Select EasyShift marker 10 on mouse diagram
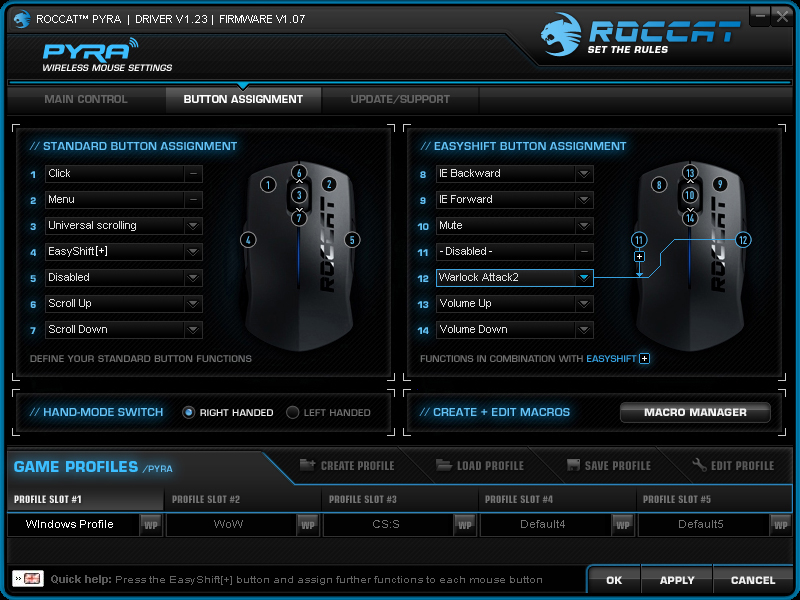This screenshot has height=600, width=800. click(690, 195)
